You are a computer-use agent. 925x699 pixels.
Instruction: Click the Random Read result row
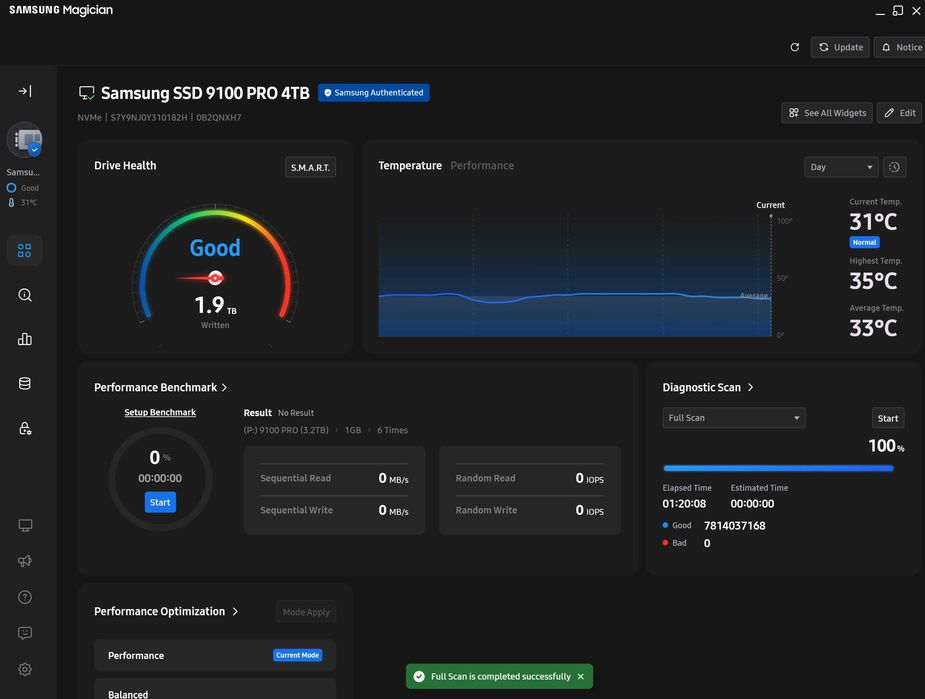tap(529, 478)
